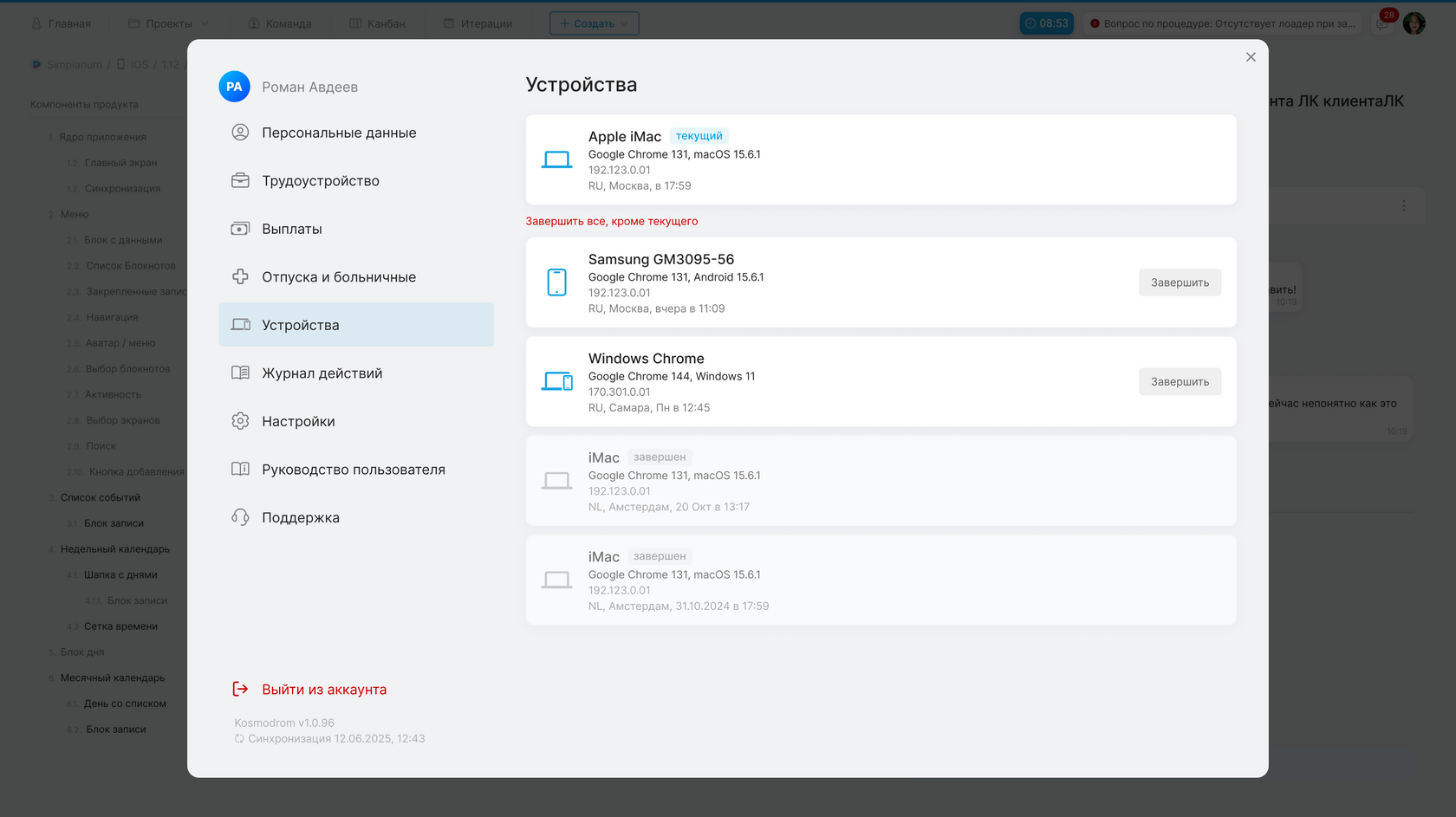Select Ядро приложения in components tree
The height and width of the screenshot is (817, 1456).
pyautogui.click(x=102, y=137)
